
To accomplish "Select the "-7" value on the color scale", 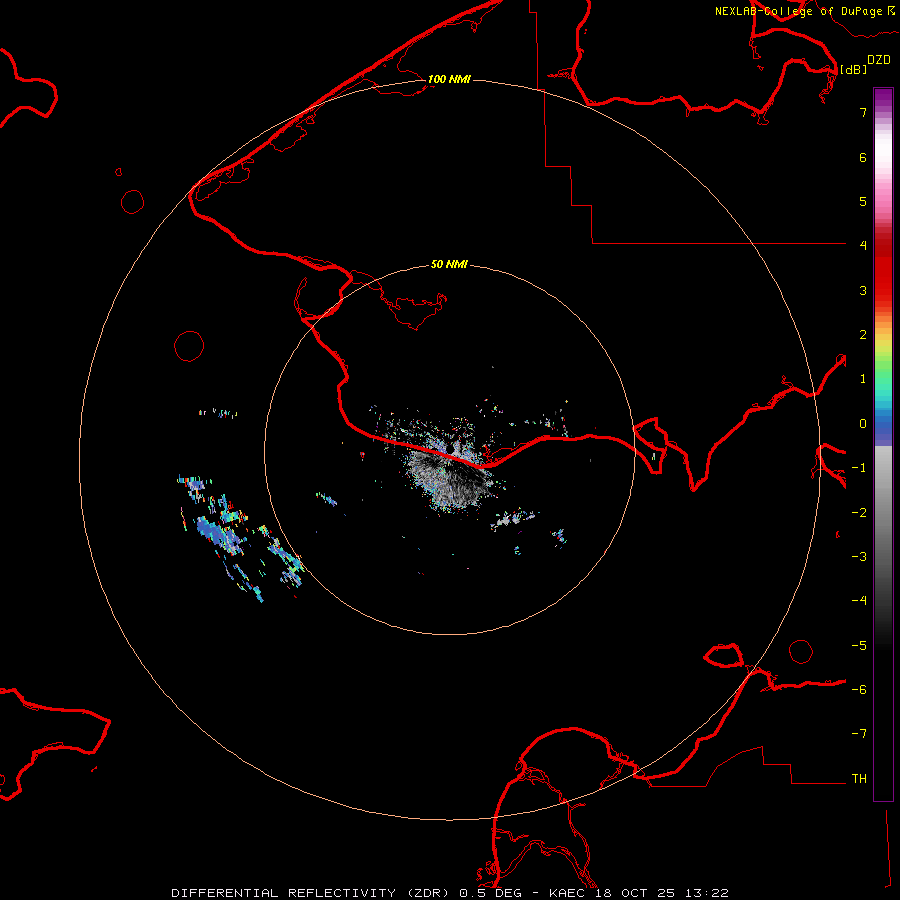I will (x=859, y=734).
